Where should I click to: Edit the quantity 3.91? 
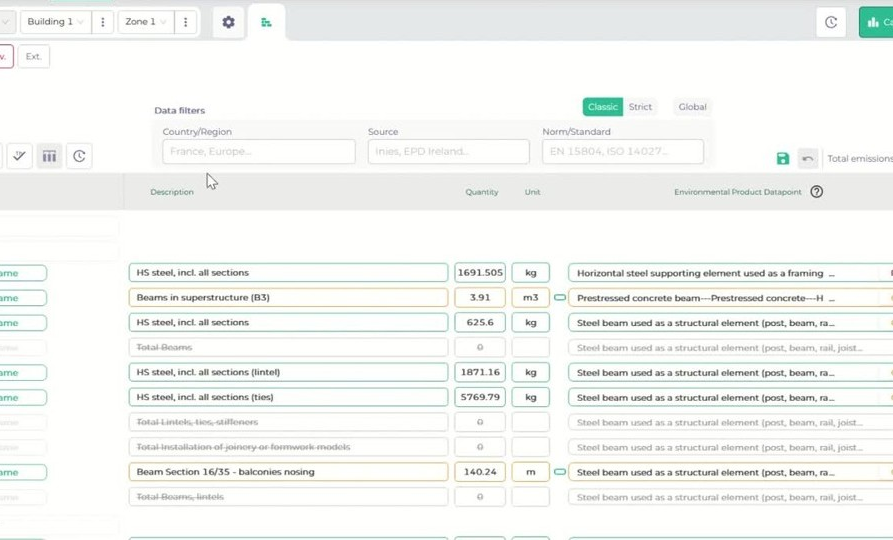tap(480, 297)
